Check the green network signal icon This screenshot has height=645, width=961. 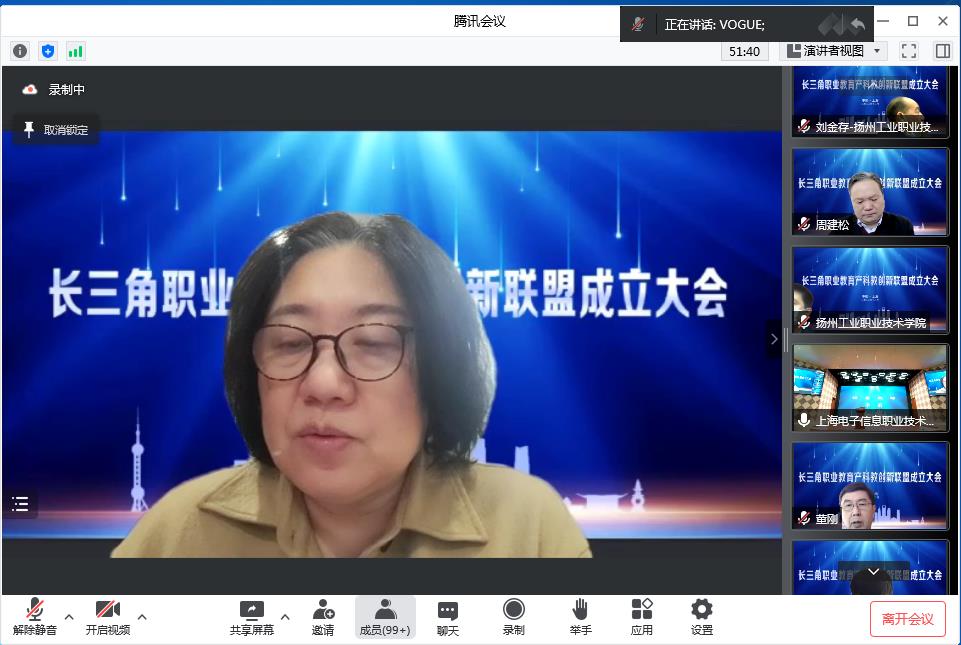pyautogui.click(x=76, y=51)
